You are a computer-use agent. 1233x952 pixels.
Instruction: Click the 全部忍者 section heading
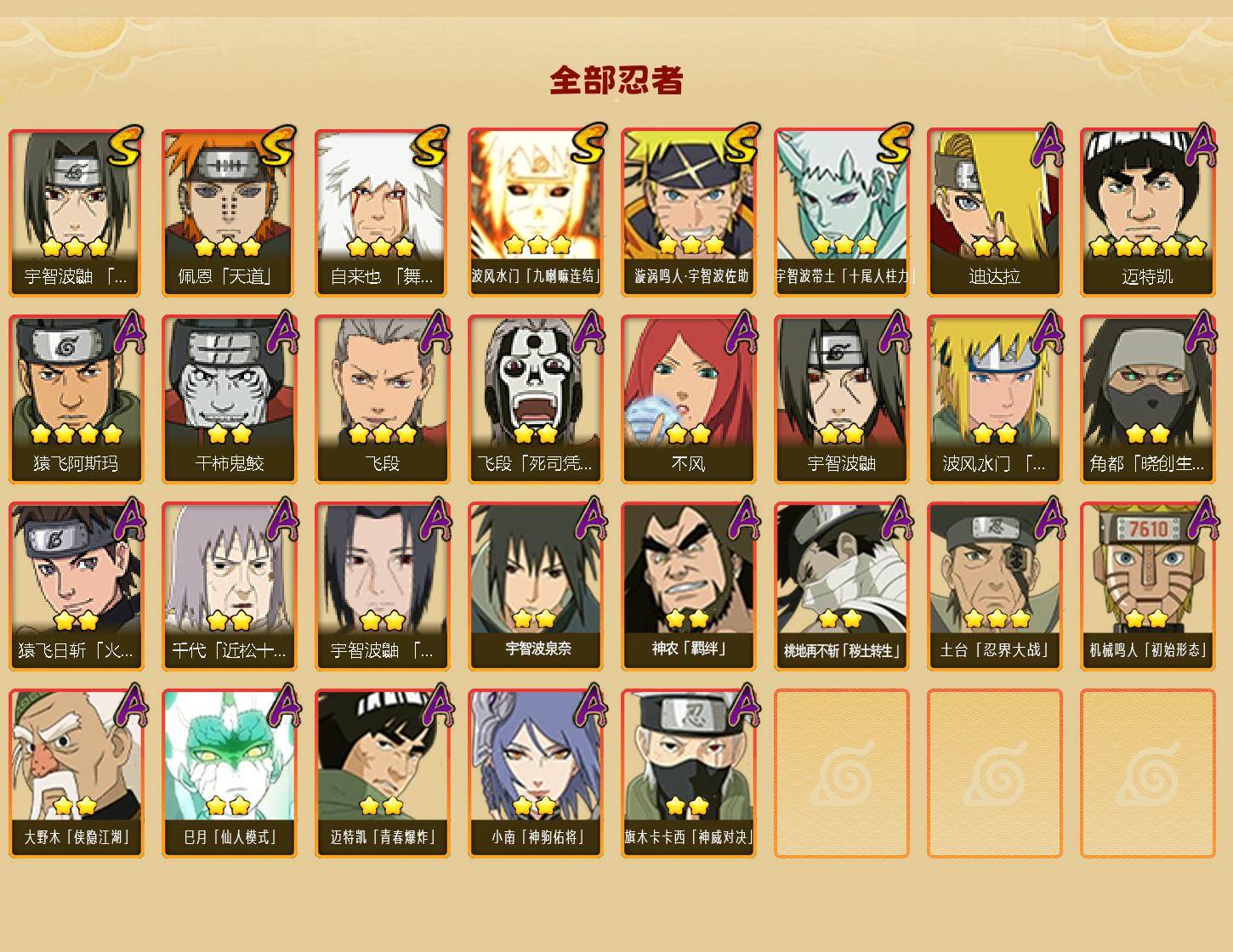point(616,80)
